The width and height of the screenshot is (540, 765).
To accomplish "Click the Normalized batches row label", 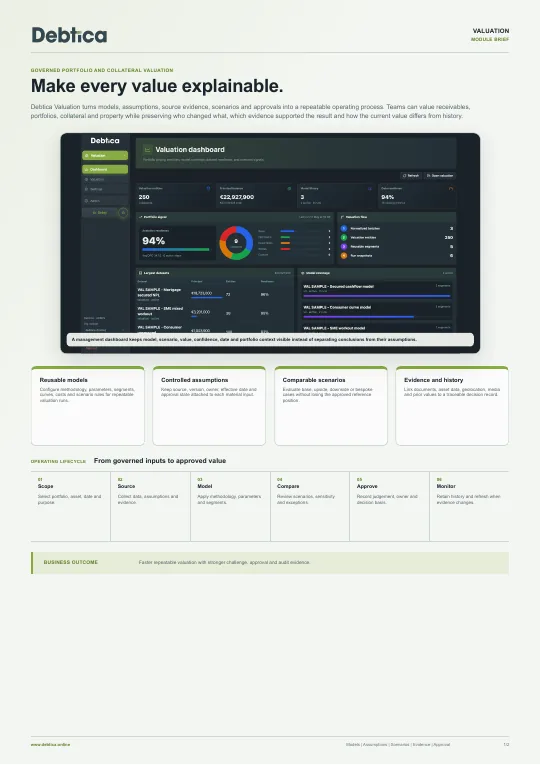I will [365, 228].
